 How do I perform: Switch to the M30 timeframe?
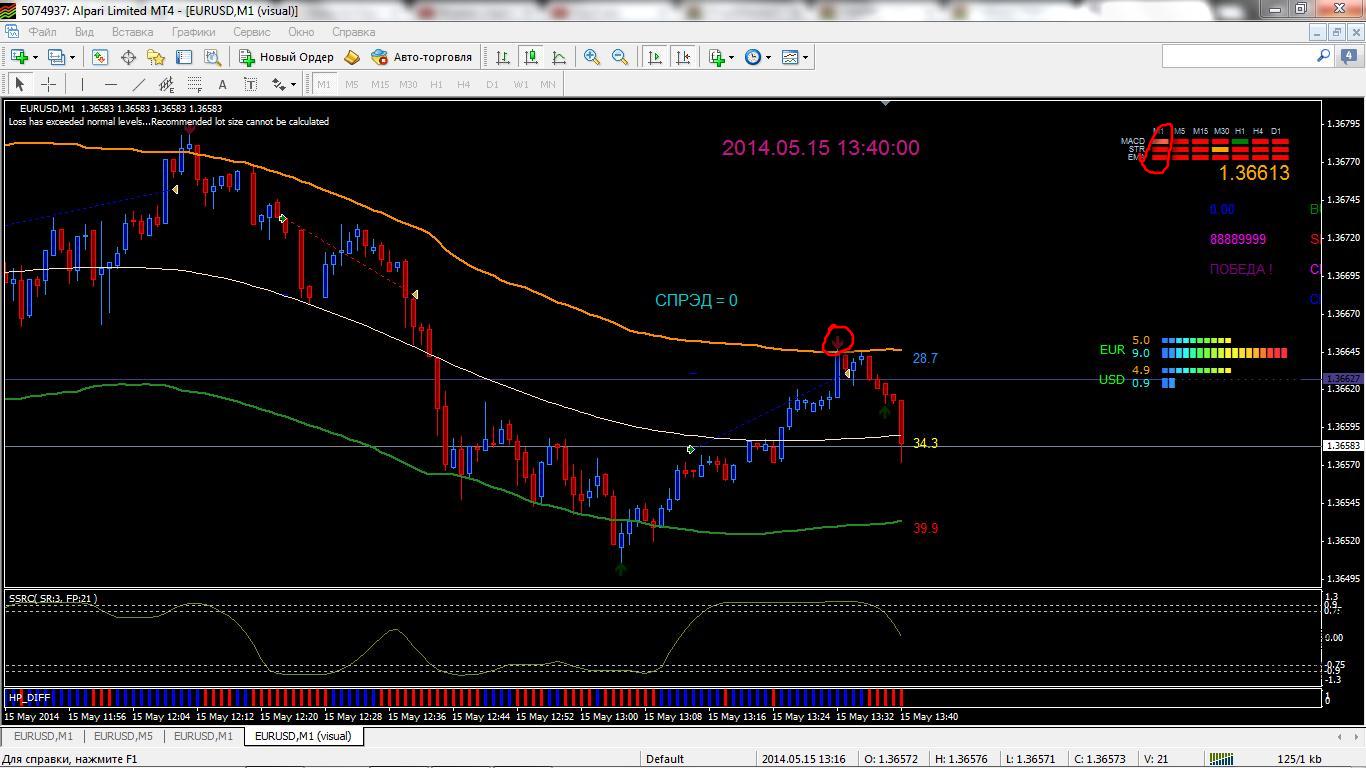pyautogui.click(x=407, y=84)
